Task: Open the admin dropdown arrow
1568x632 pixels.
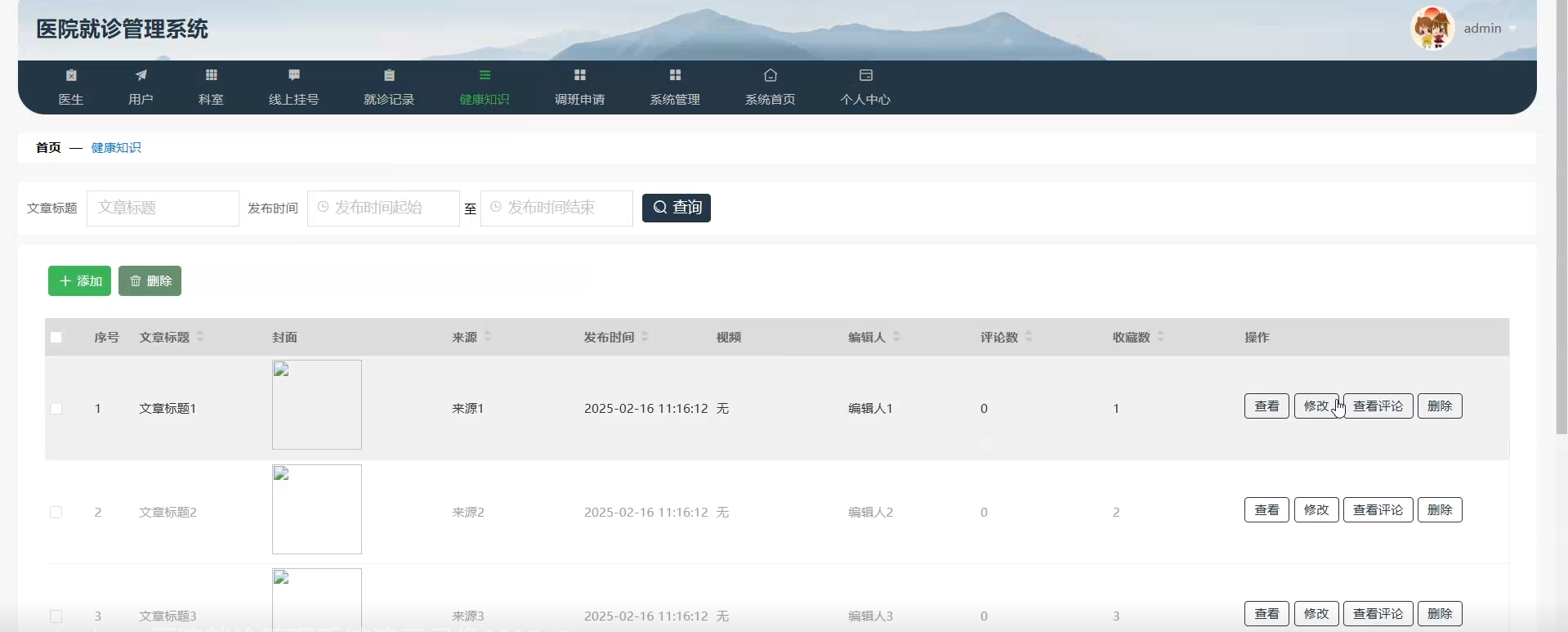Action: click(1512, 29)
